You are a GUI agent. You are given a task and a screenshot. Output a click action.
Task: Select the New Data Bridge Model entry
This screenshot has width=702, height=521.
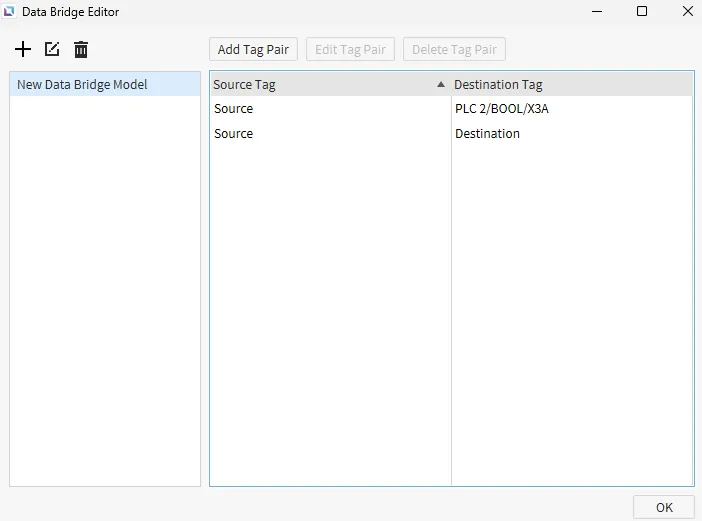(82, 85)
